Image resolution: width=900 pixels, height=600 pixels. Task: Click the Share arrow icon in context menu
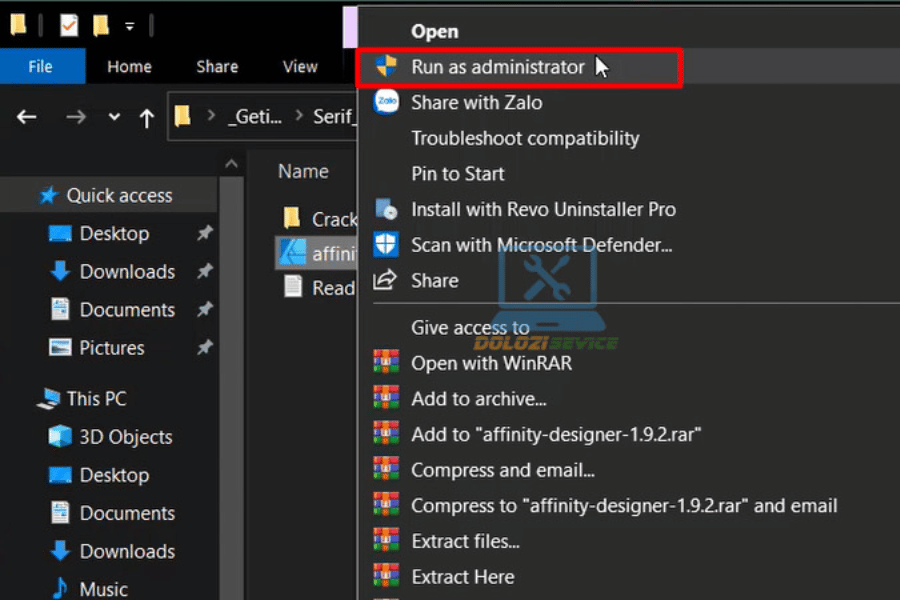pyautogui.click(x=385, y=281)
